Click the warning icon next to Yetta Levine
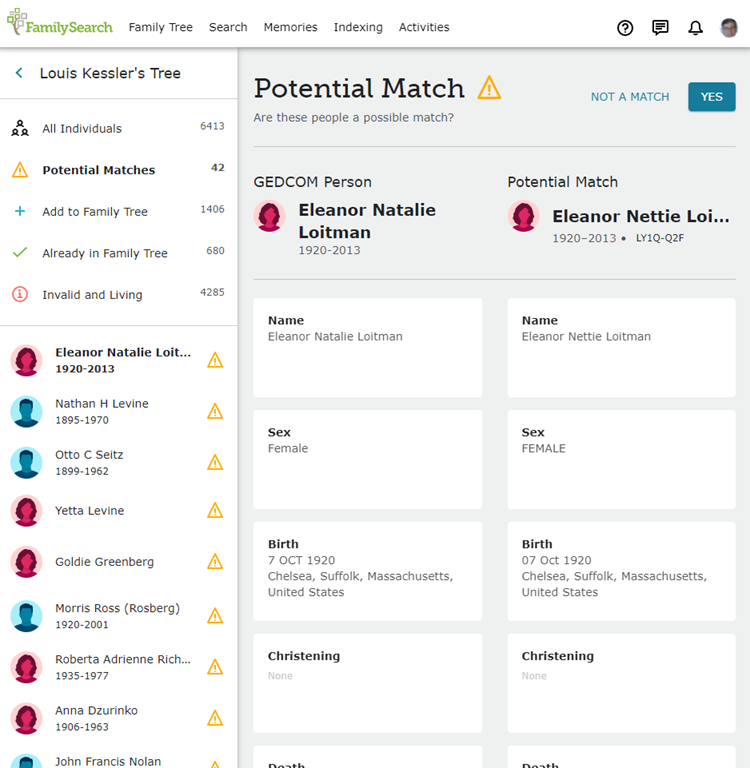This screenshot has width=750, height=768. click(215, 510)
